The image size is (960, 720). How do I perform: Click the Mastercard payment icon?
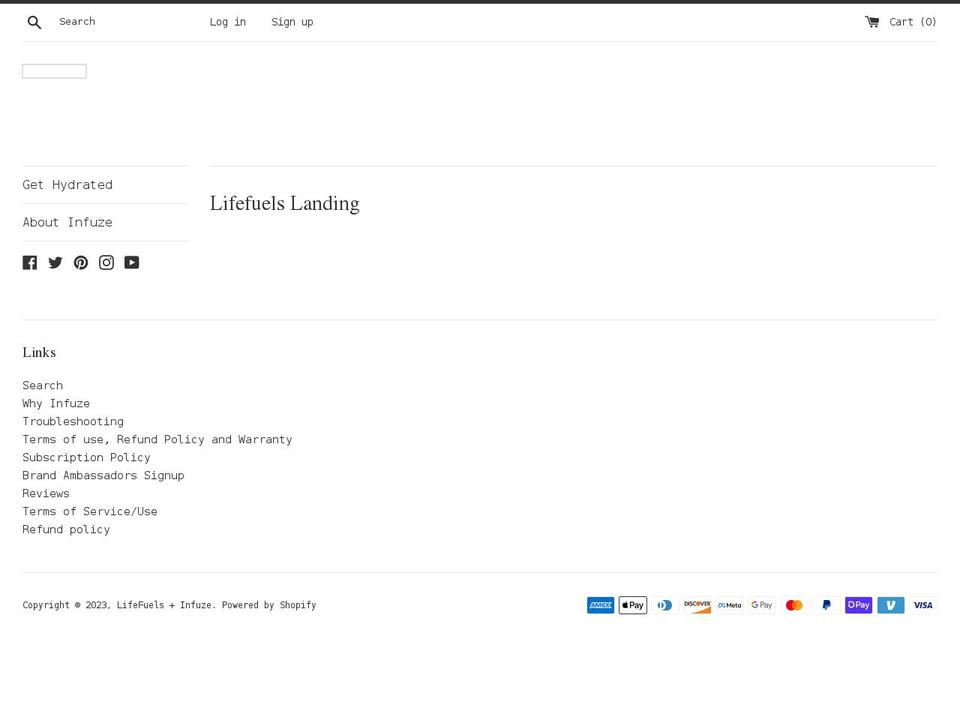point(794,605)
